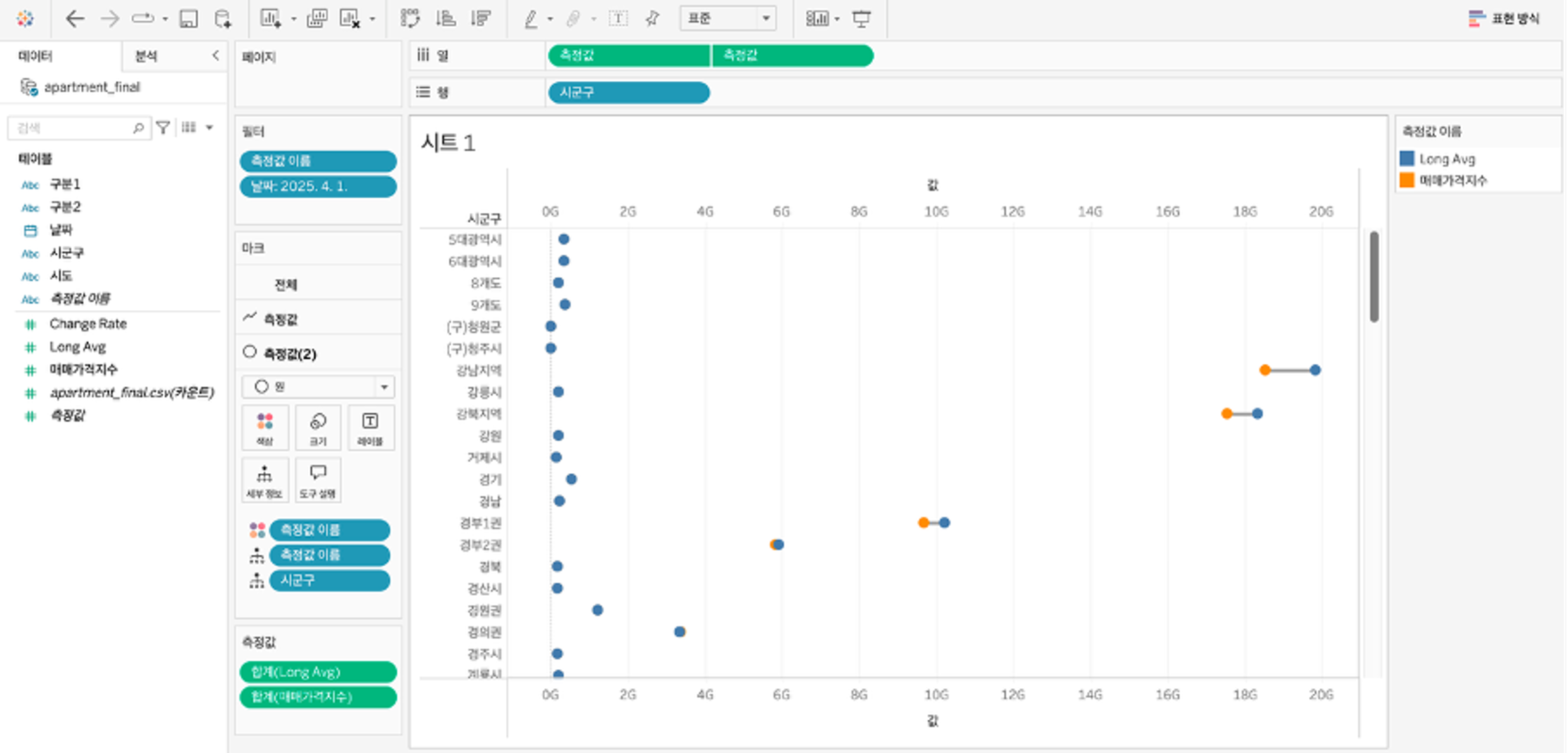Click the highlight pen icon
The height and width of the screenshot is (753, 1568).
531,19
